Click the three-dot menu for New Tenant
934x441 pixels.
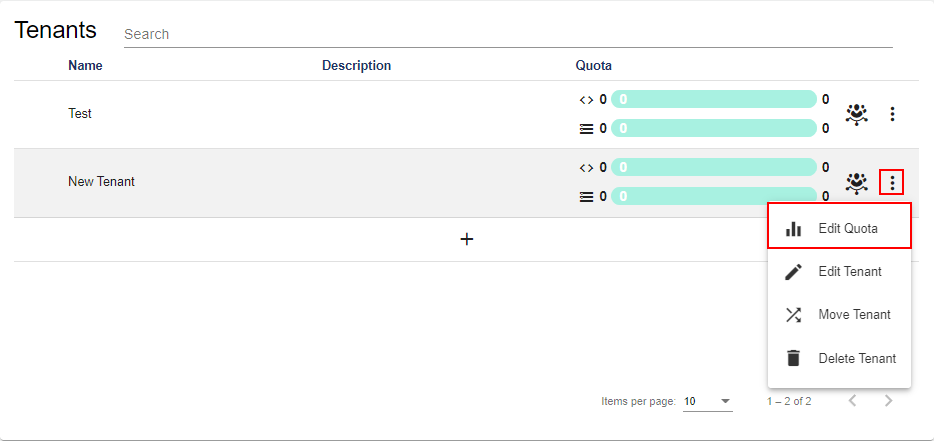[892, 183]
